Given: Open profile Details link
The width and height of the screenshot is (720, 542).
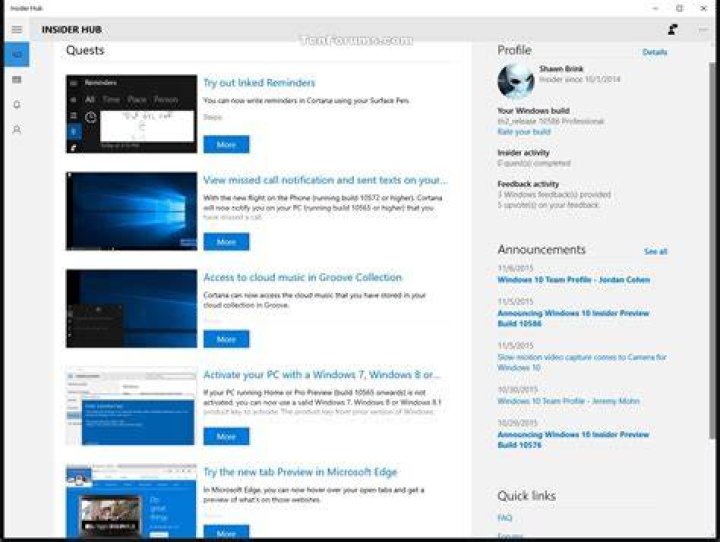Looking at the screenshot, I should [x=655, y=52].
